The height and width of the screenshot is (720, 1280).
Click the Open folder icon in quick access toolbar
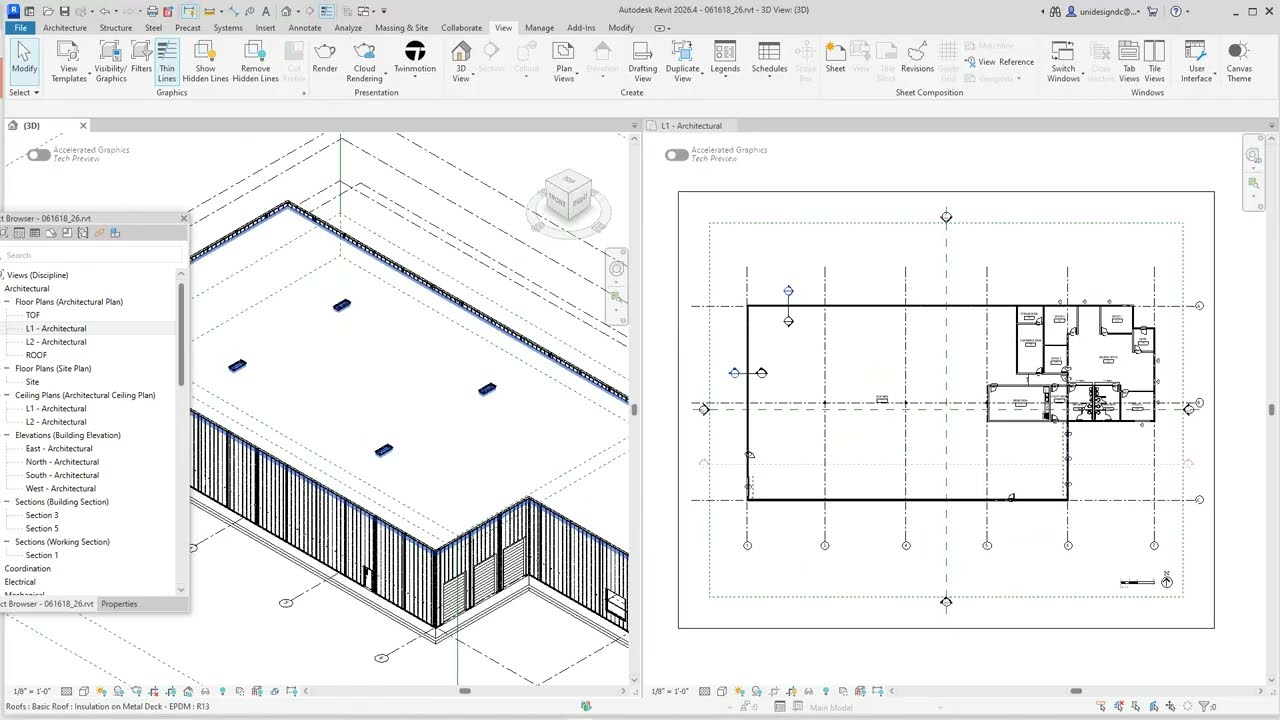click(46, 11)
